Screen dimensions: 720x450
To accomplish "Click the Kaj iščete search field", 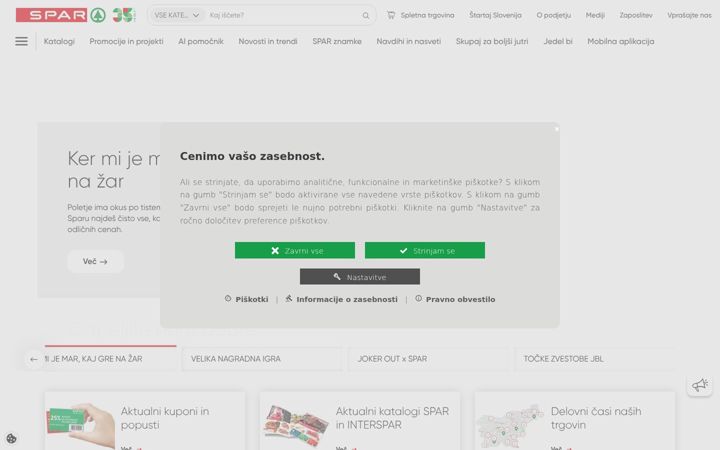I will (282, 15).
